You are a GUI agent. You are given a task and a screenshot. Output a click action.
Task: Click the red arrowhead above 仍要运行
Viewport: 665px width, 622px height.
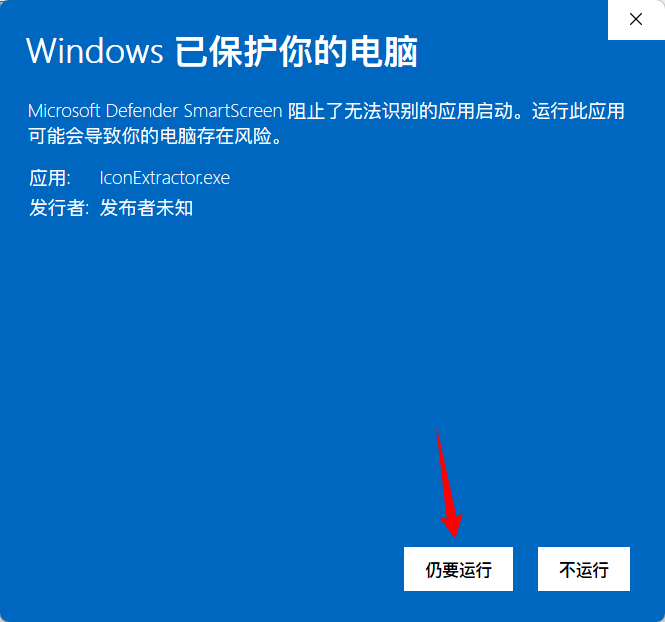(452, 525)
